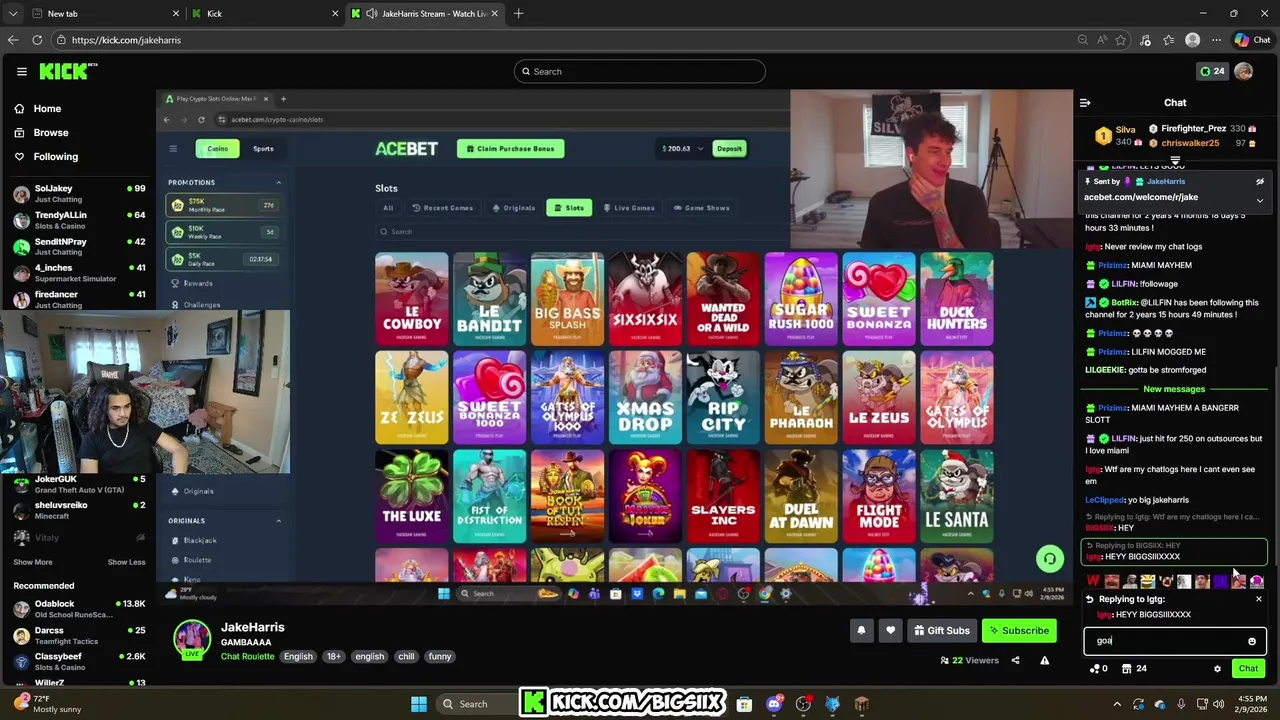Switch to the Kick browser tab
The height and width of the screenshot is (720, 1280).
tap(265, 13)
